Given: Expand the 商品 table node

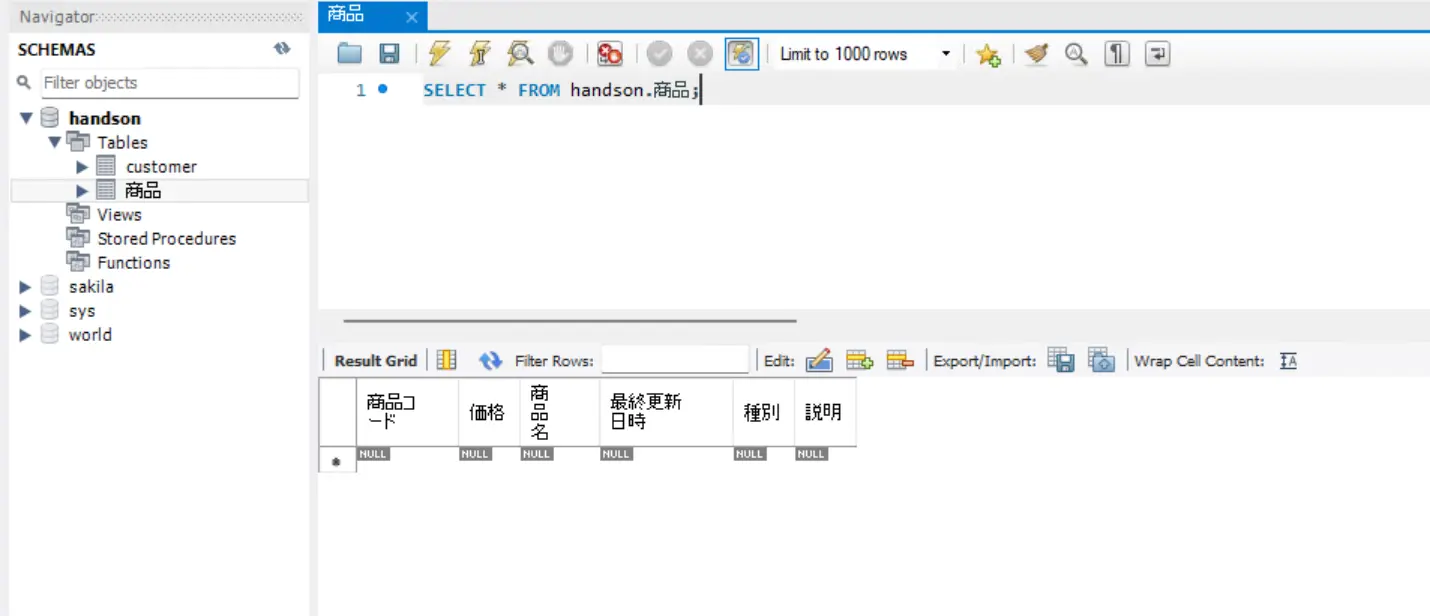Looking at the screenshot, I should [x=82, y=191].
